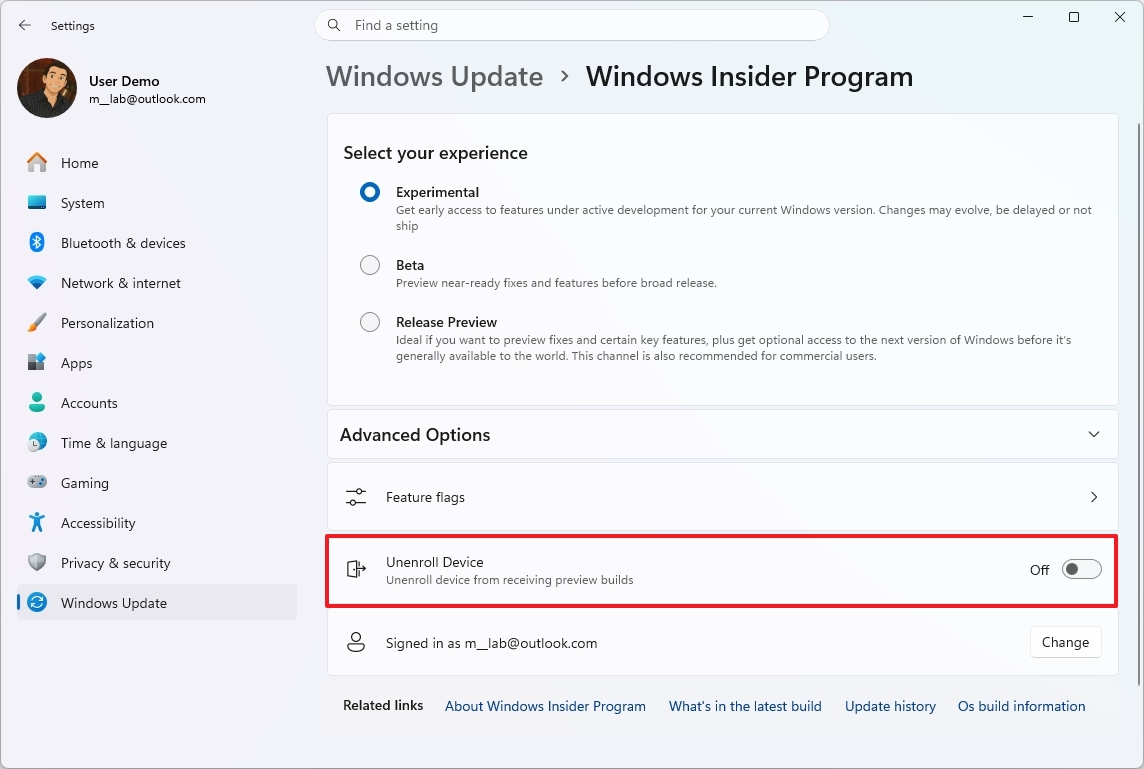The width and height of the screenshot is (1144, 769).
Task: Open Personalization label
Action: [107, 323]
